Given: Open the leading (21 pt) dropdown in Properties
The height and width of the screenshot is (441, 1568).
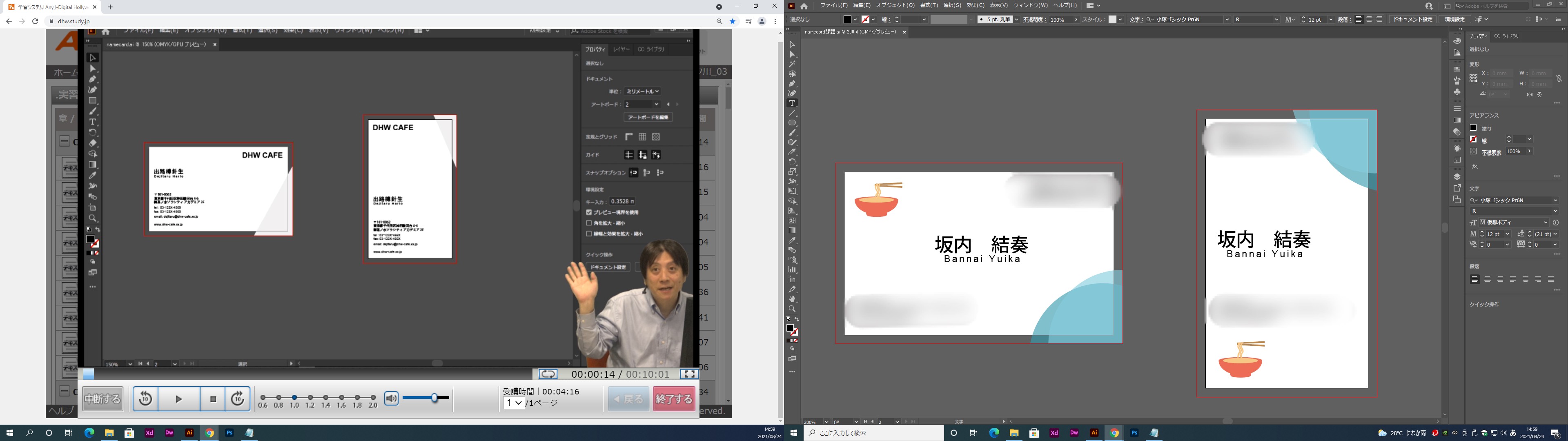Looking at the screenshot, I should 1555,234.
